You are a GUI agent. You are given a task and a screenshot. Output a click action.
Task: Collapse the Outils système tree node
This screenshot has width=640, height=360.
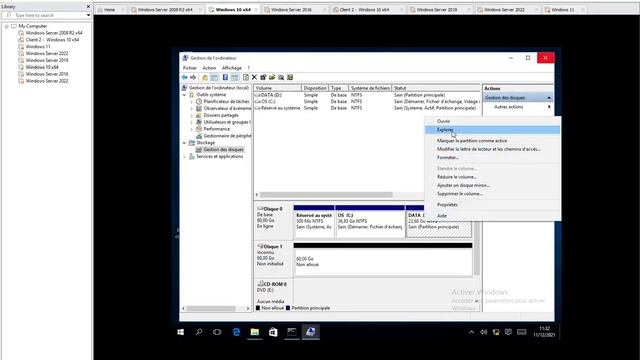[x=184, y=95]
